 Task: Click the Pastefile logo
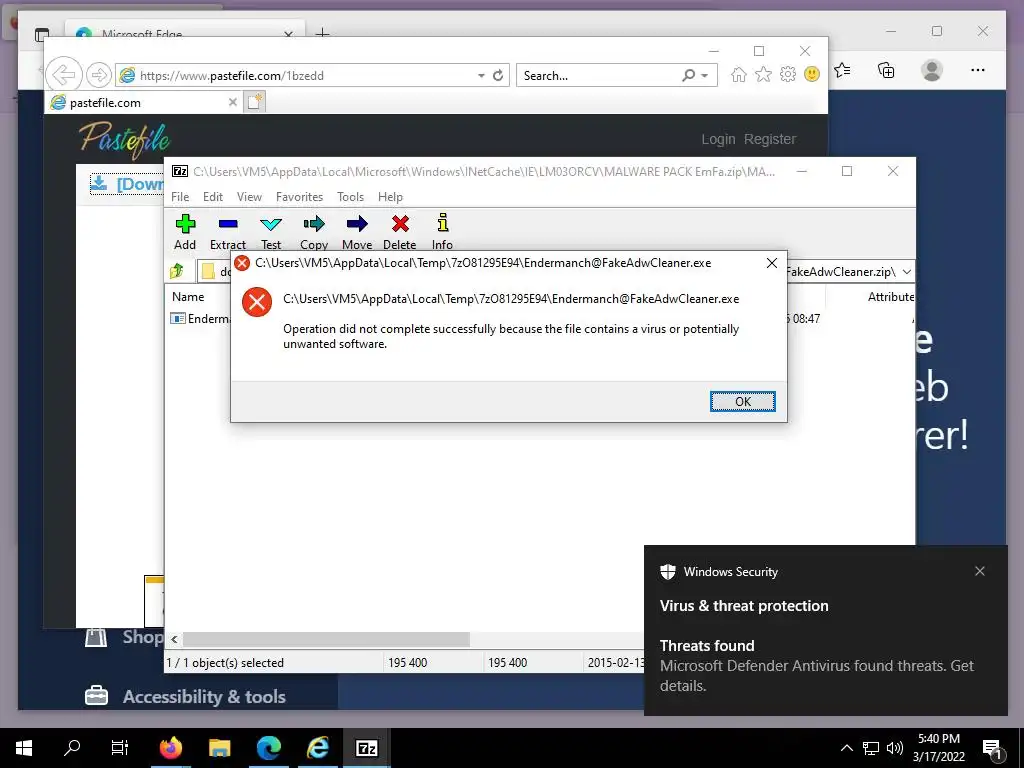[124, 139]
